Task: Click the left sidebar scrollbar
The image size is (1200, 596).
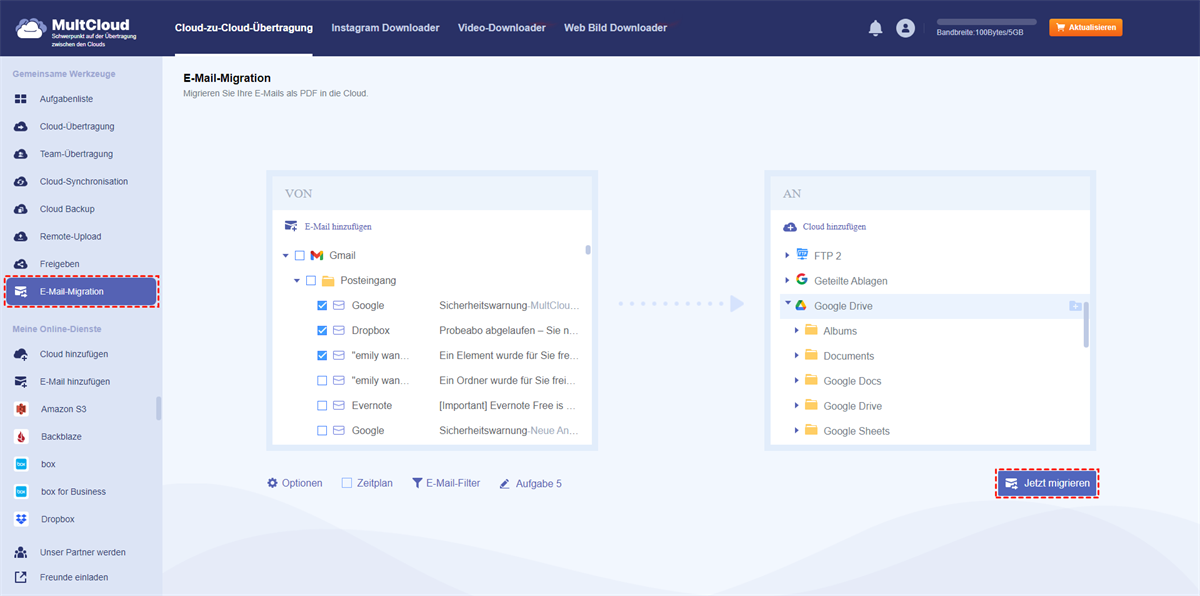Action: click(x=158, y=408)
